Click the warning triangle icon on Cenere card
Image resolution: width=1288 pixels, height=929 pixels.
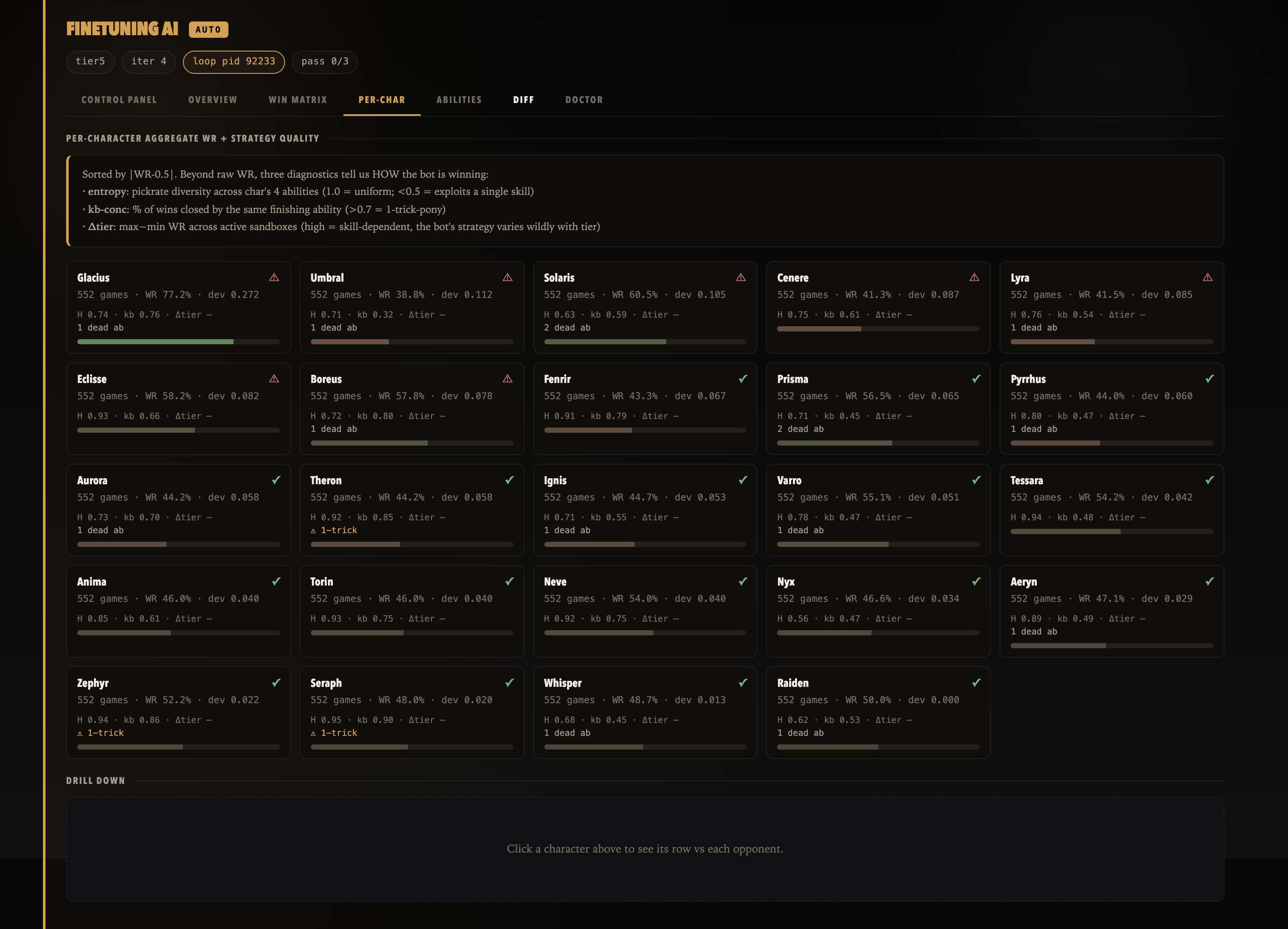point(975,277)
